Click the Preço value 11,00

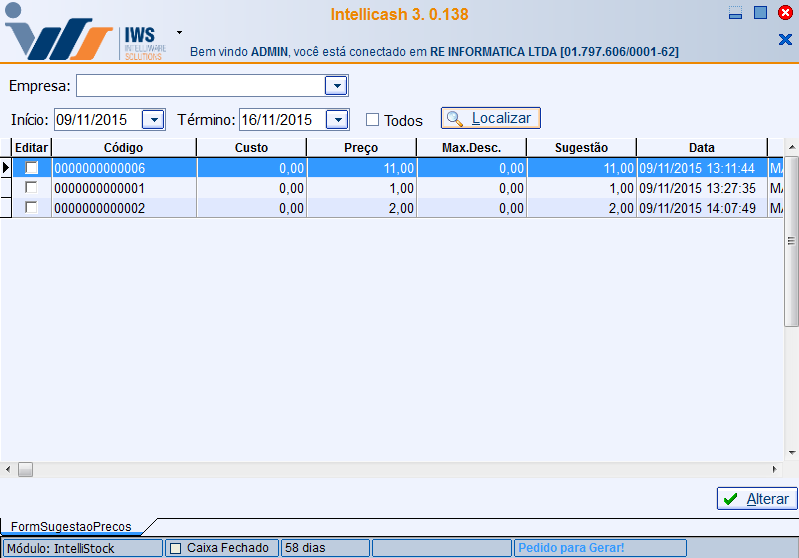pyautogui.click(x=362, y=168)
